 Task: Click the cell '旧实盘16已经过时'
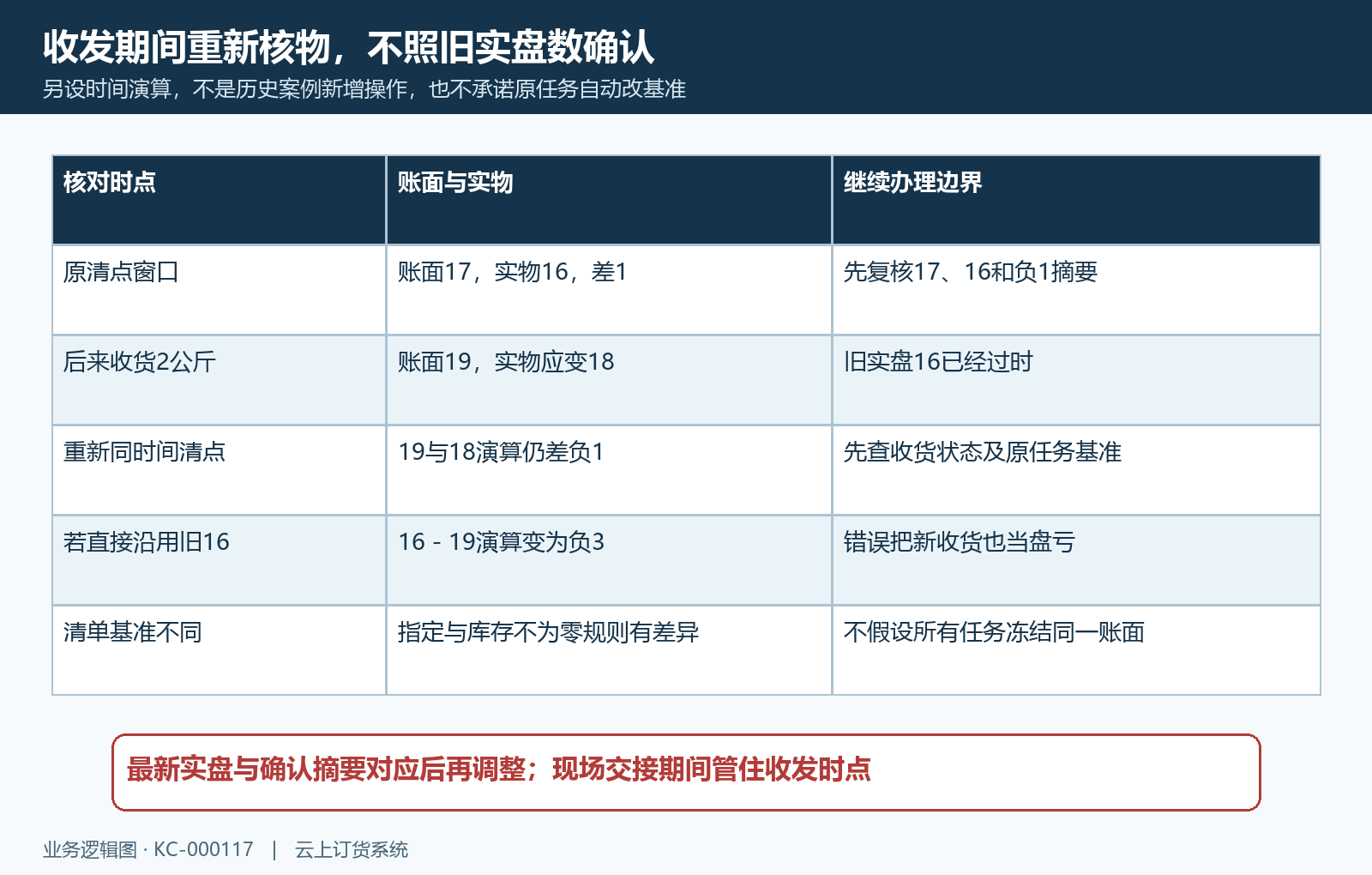pos(1076,380)
